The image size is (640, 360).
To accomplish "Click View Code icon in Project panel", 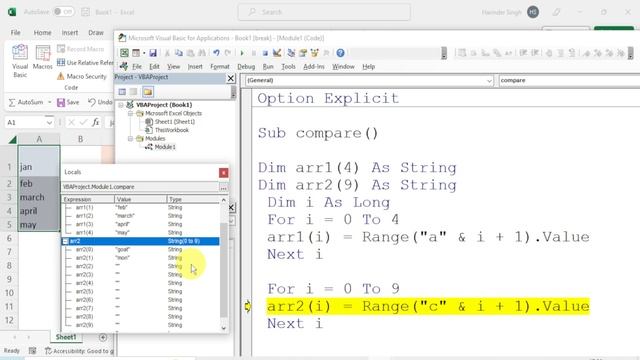I will point(122,92).
